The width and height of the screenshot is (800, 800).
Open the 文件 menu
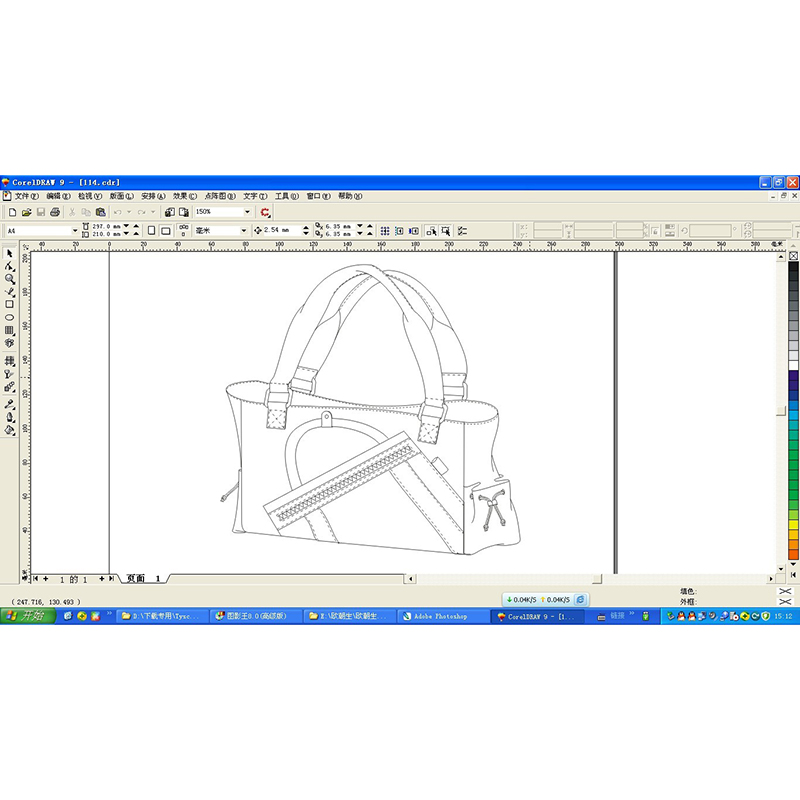tap(26, 196)
